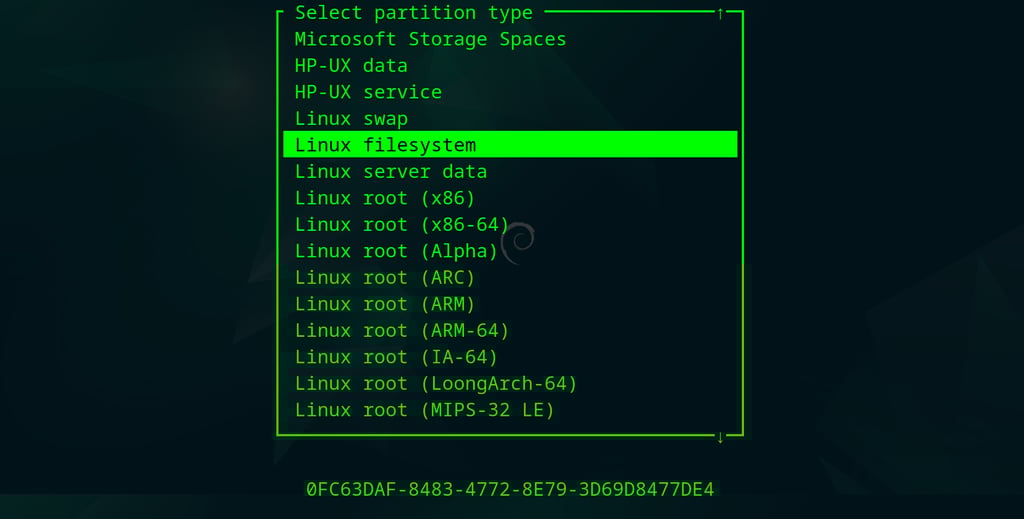Choose Linux root (x86-64) option
Viewport: 1024px width, 519px height.
coord(402,225)
